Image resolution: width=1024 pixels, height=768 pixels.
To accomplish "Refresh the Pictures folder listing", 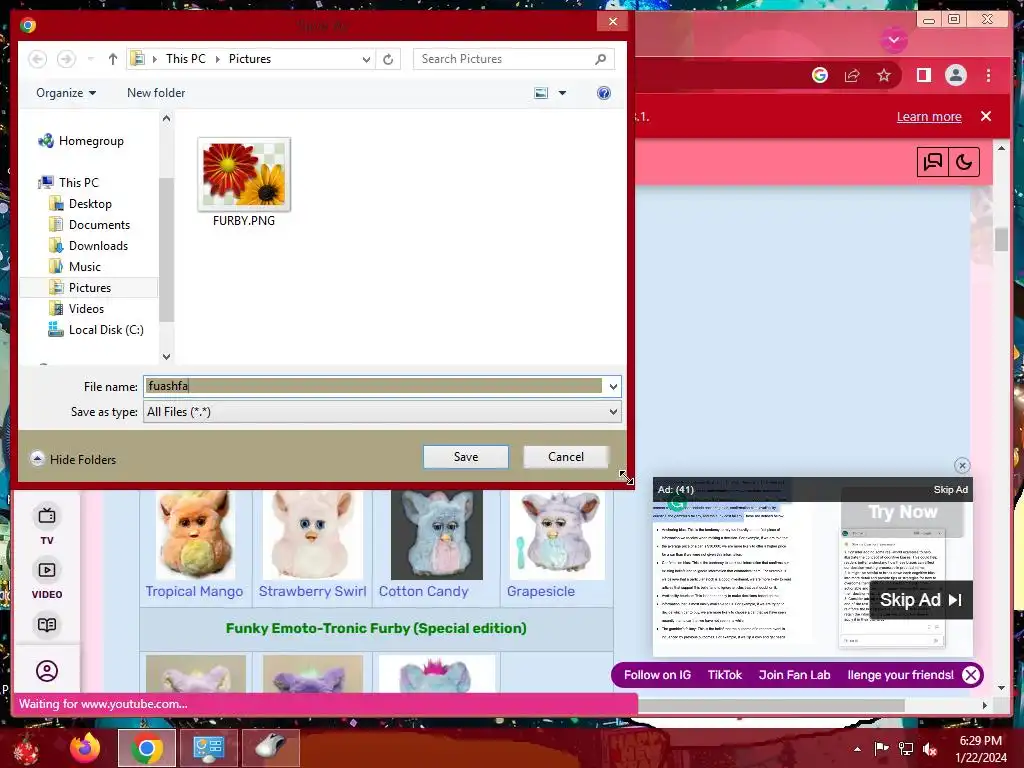I will pos(388,59).
